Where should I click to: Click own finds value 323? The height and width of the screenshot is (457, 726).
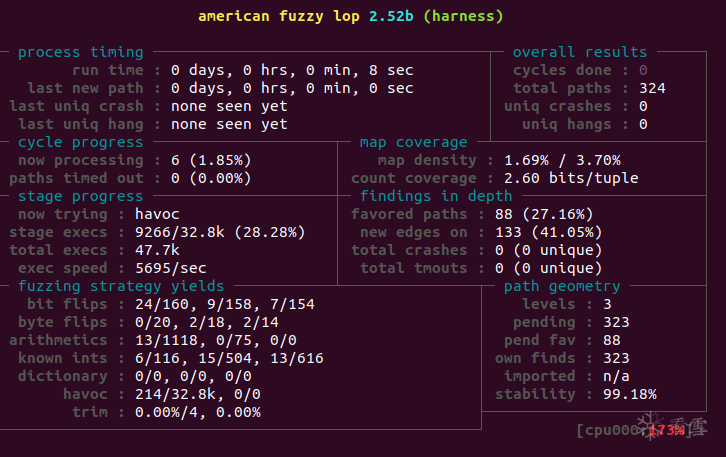pyautogui.click(x=616, y=359)
